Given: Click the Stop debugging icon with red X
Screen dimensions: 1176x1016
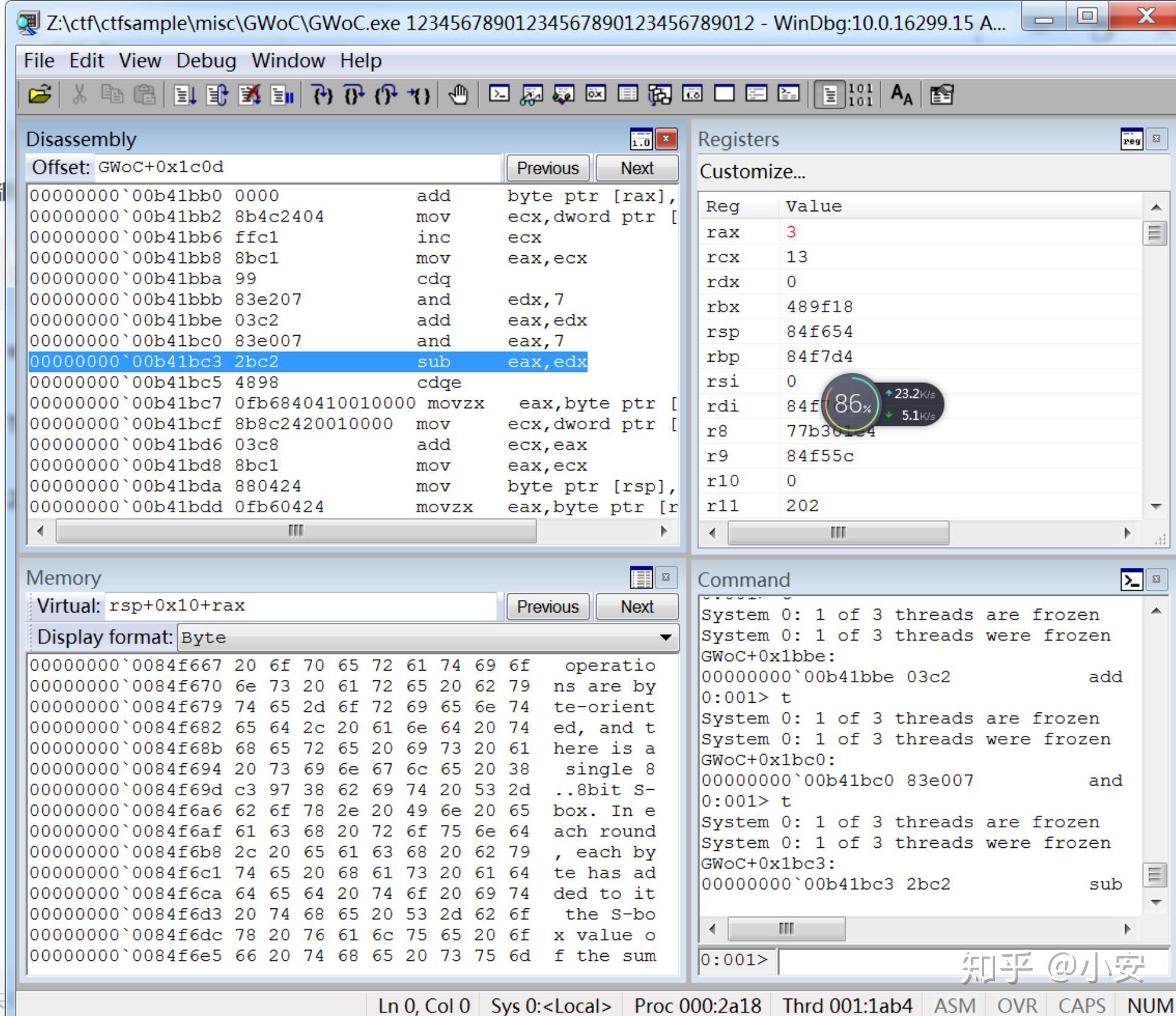Looking at the screenshot, I should pyautogui.click(x=249, y=95).
